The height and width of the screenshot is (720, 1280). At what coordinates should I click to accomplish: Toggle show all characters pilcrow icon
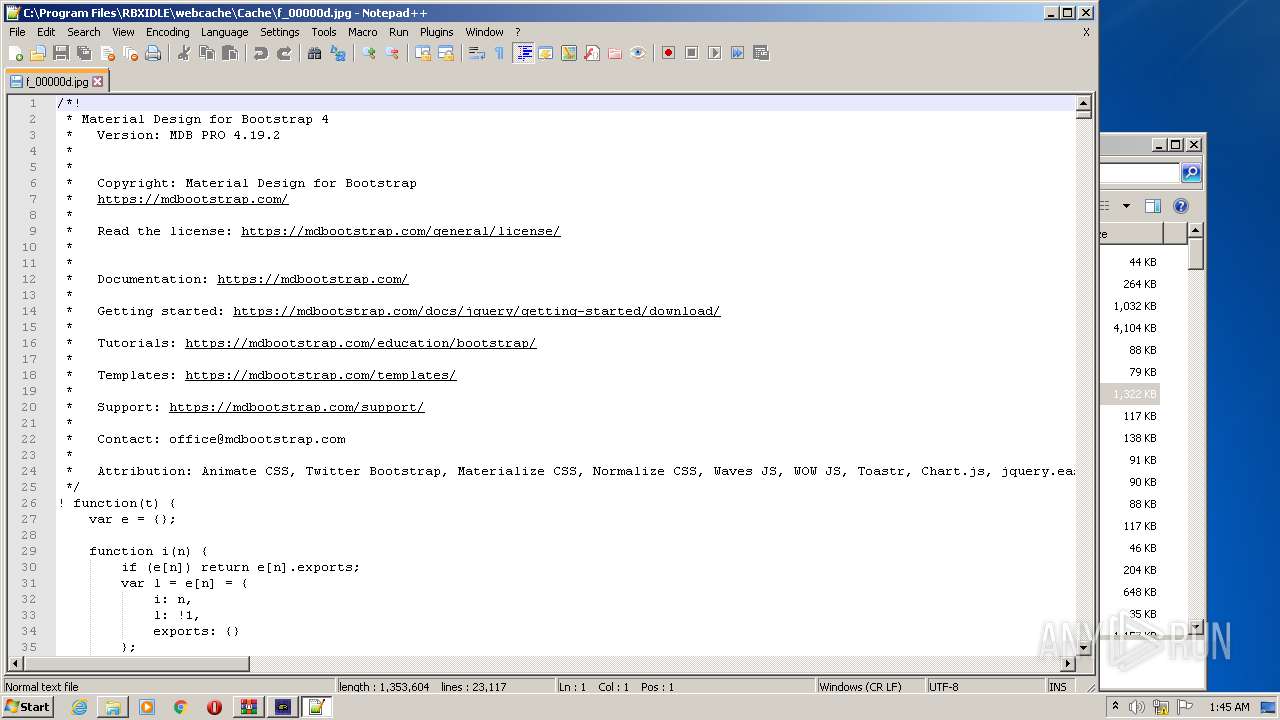500,53
